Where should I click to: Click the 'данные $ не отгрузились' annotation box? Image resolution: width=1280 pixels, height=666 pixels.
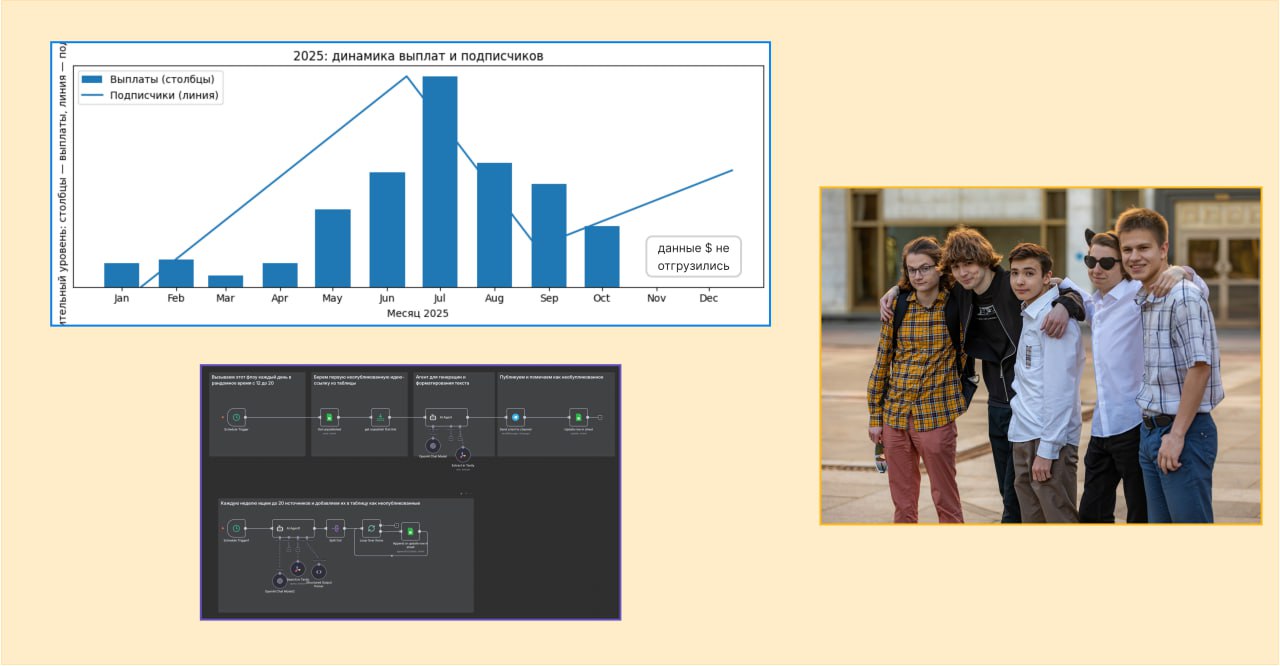click(693, 257)
